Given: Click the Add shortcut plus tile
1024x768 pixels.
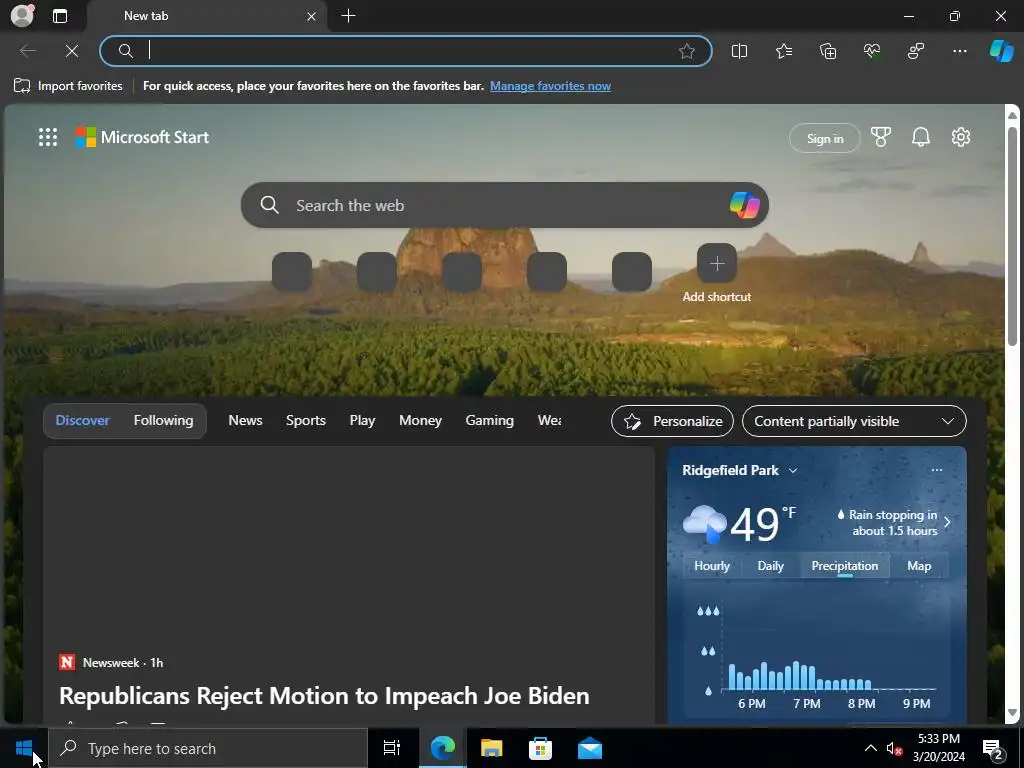Looking at the screenshot, I should pos(717,263).
